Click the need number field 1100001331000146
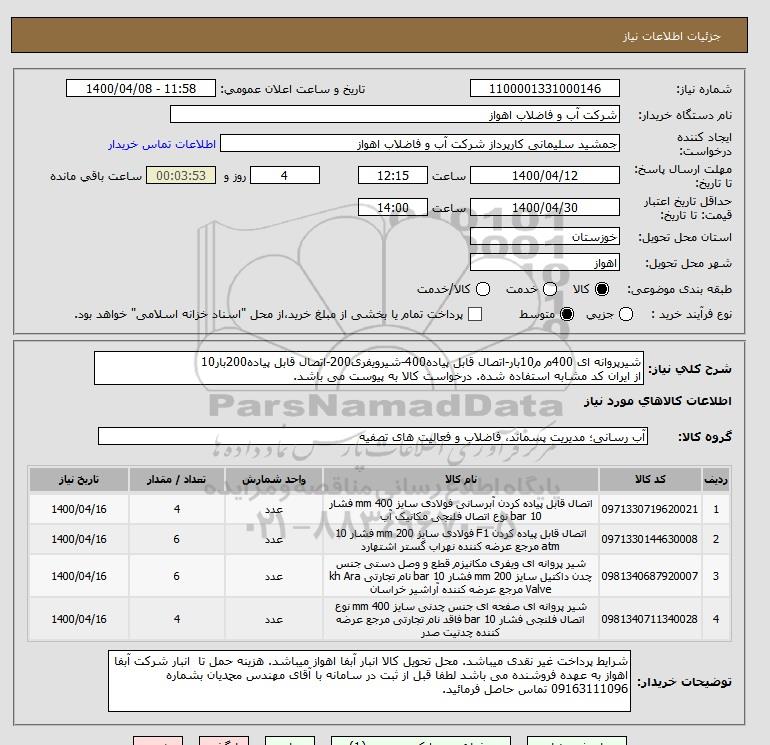770x745 pixels. (x=545, y=88)
